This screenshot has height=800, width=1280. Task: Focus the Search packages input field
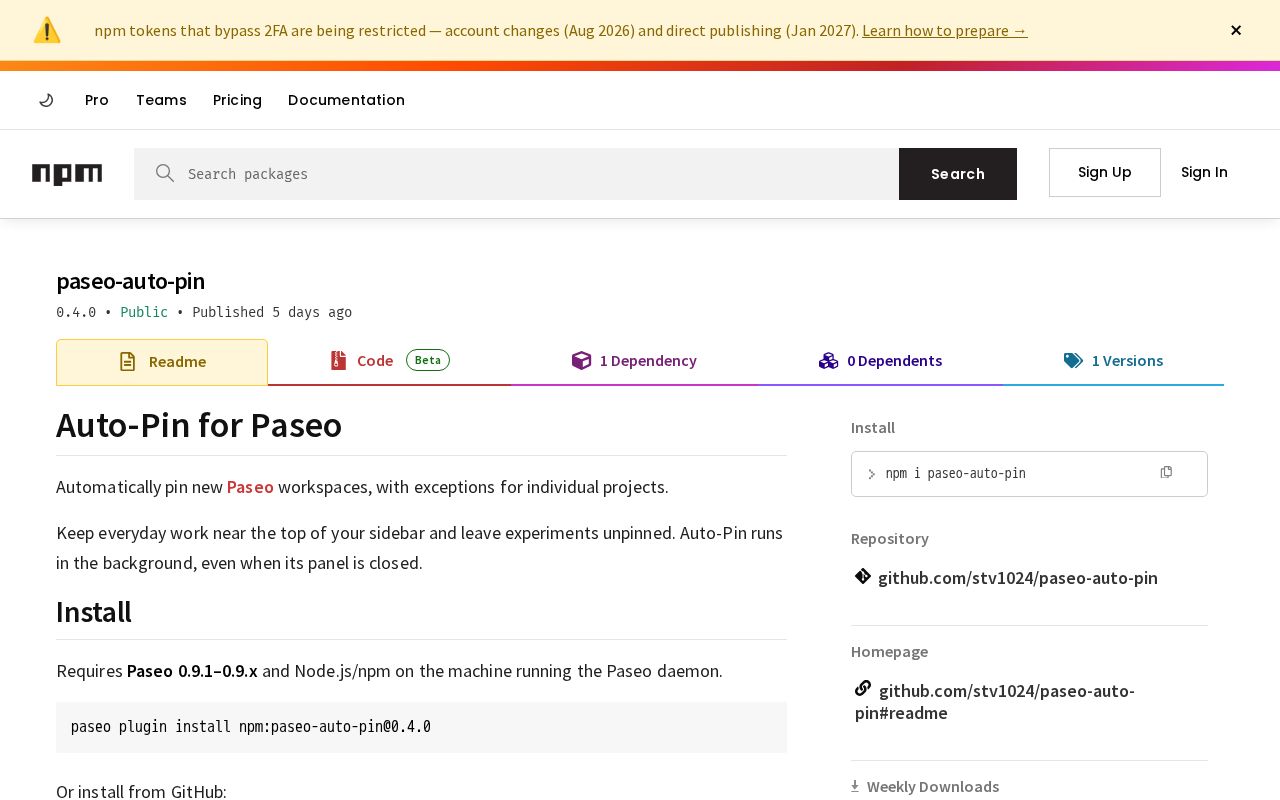pyautogui.click(x=516, y=174)
